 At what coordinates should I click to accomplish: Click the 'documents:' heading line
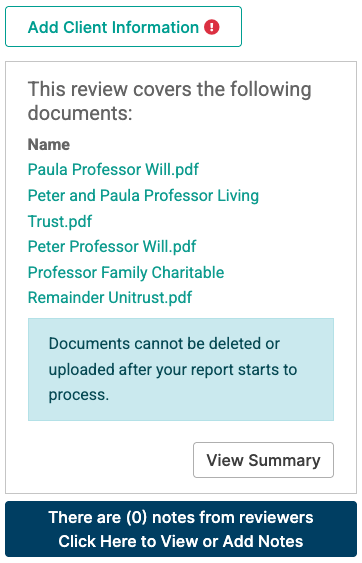pos(80,113)
